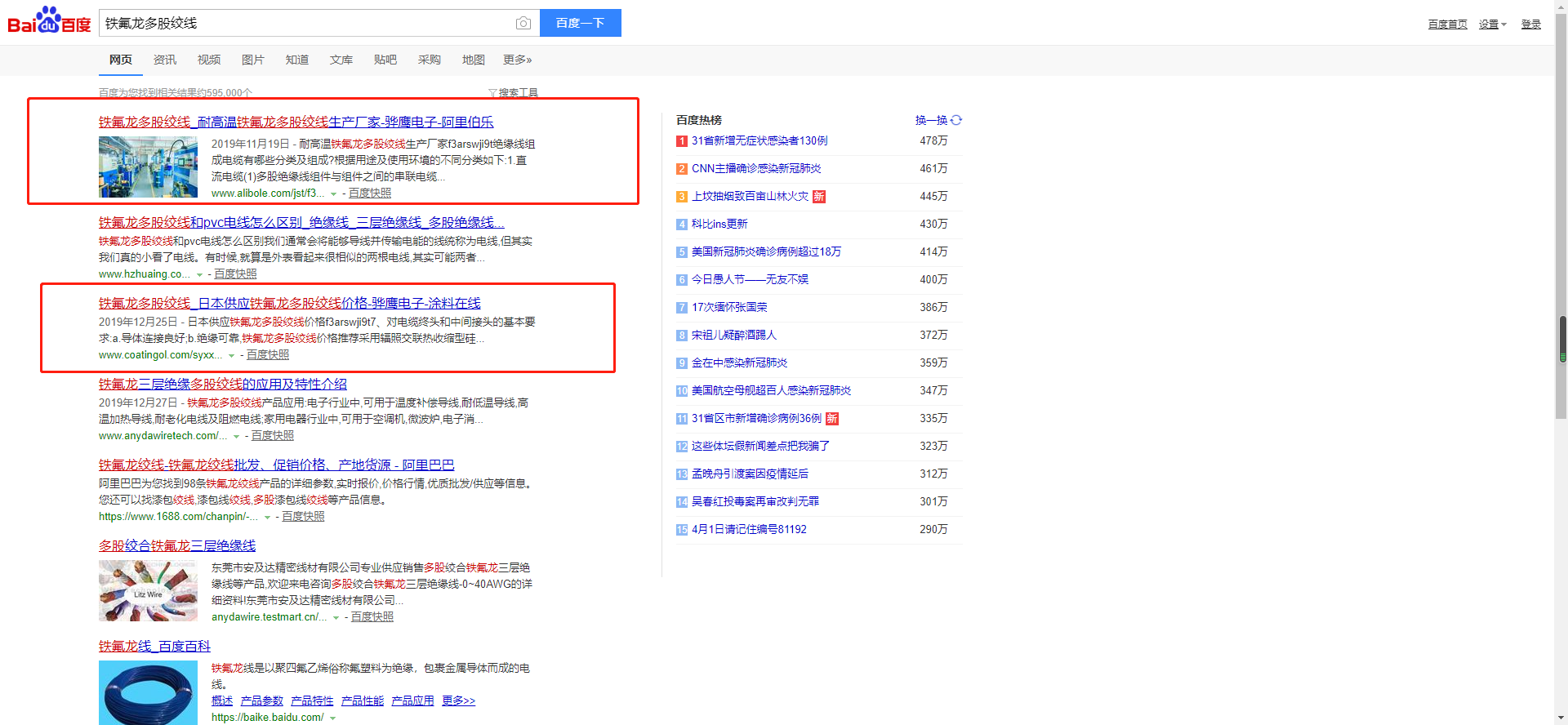Click the 百度一下 search button
Image resolution: width=1568 pixels, height=725 pixels.
580,23
